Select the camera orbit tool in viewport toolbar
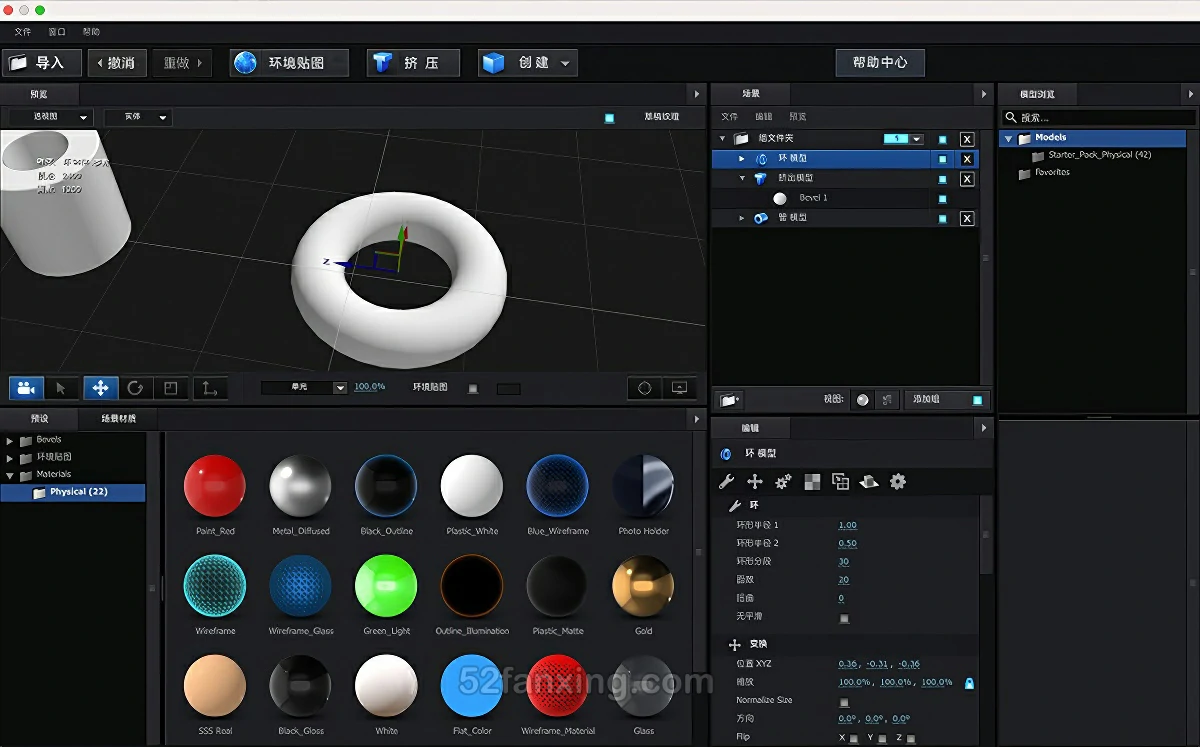Viewport: 1200px width, 747px height. (28, 388)
